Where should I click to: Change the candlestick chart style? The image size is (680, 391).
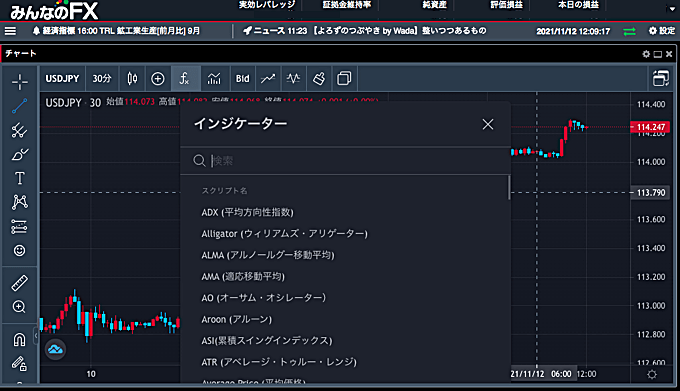pos(132,78)
